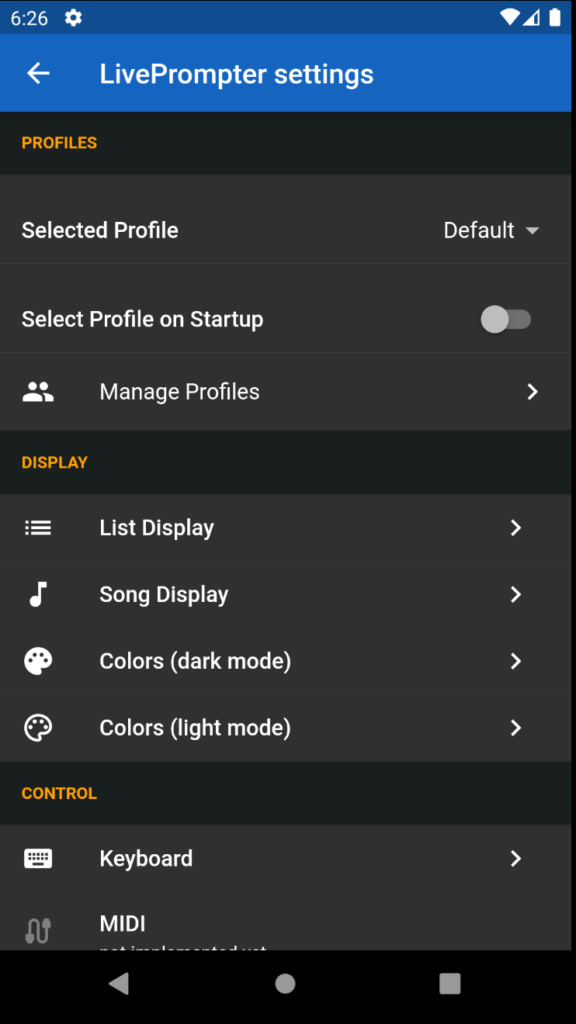Click the outlined palette icon for light mode
Screen dimensions: 576x1024
[38, 728]
